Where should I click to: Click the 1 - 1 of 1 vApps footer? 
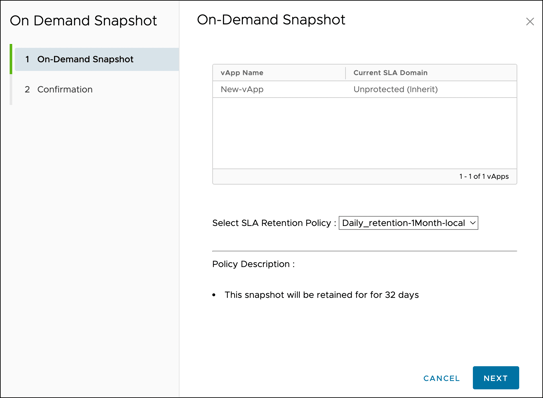tap(484, 176)
